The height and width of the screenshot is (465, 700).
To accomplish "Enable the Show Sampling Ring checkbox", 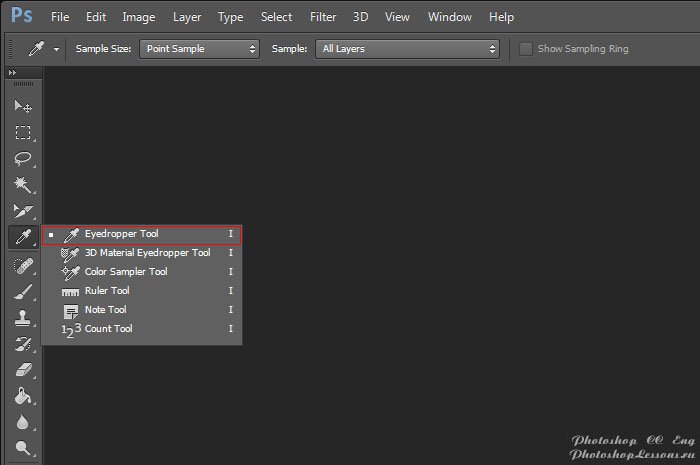I will click(526, 49).
